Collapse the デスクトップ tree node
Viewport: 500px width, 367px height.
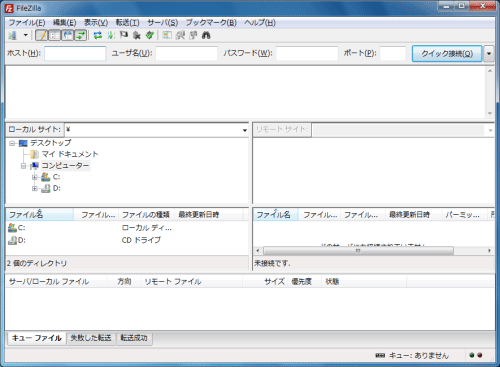click(x=12, y=143)
